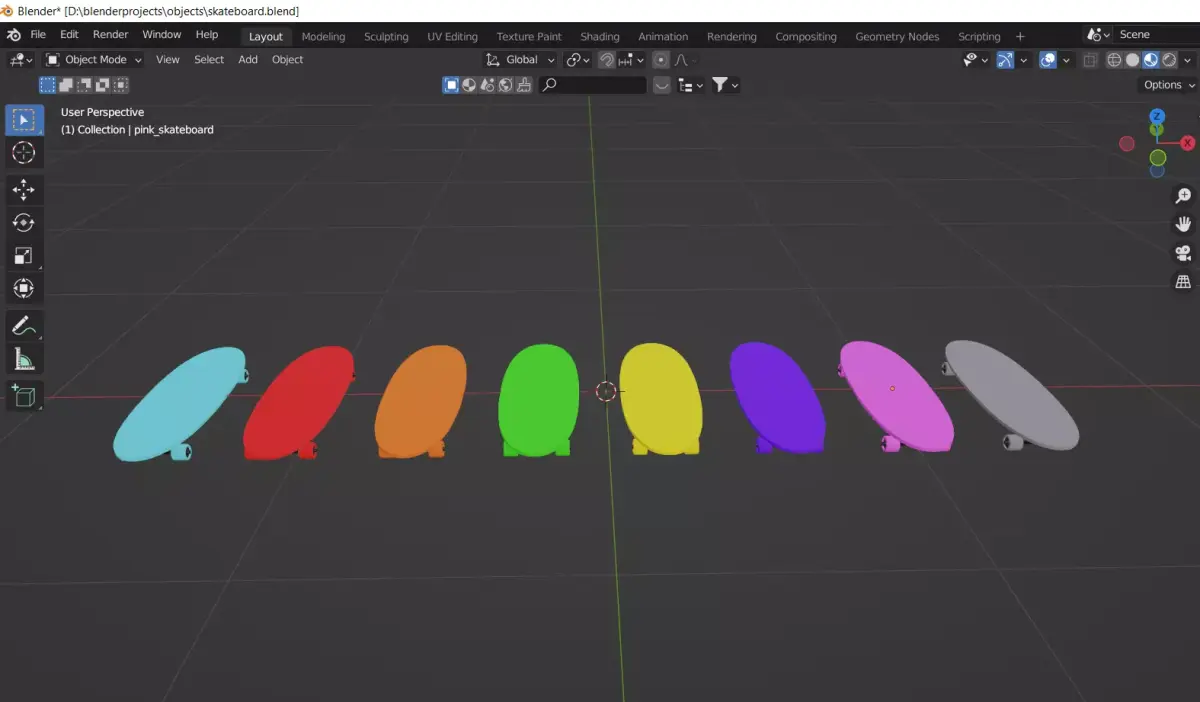The height and width of the screenshot is (702, 1200).
Task: Switch to wireframe viewport shading
Action: tap(1115, 60)
